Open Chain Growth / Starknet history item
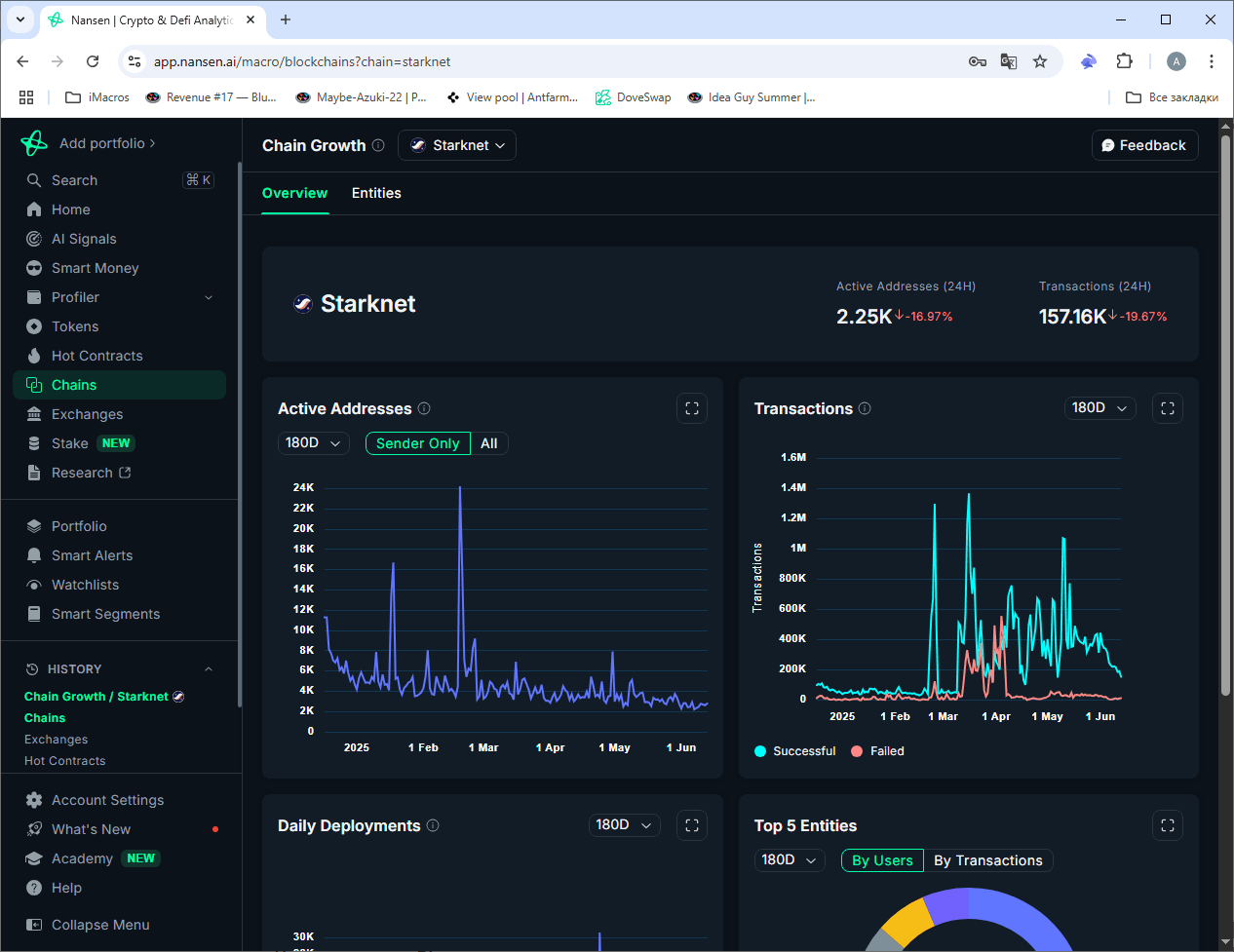 click(x=104, y=697)
